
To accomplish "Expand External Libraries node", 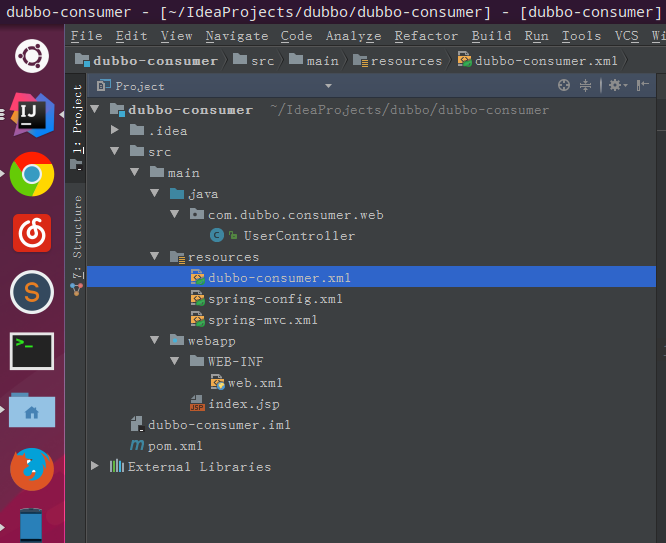I will [95, 466].
